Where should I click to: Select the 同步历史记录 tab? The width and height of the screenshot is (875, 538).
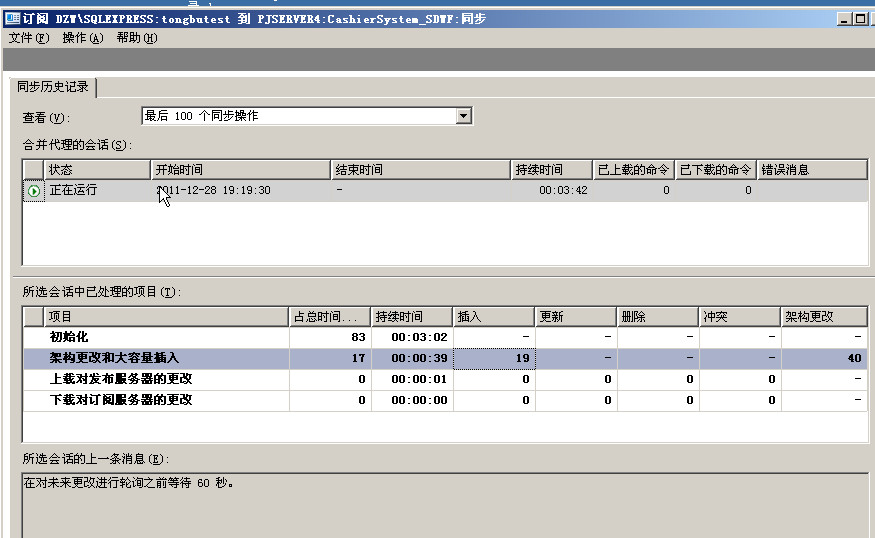point(52,87)
